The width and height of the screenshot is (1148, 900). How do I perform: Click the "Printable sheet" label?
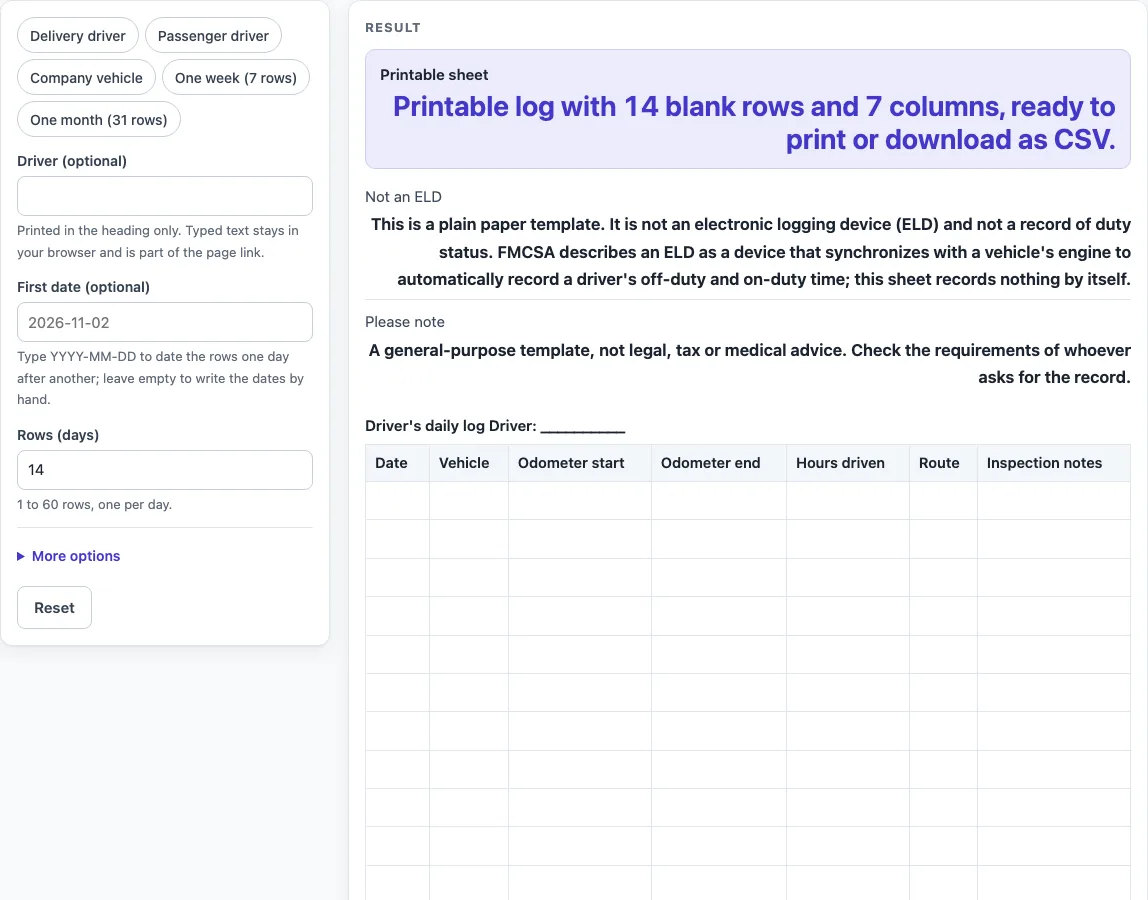point(434,75)
